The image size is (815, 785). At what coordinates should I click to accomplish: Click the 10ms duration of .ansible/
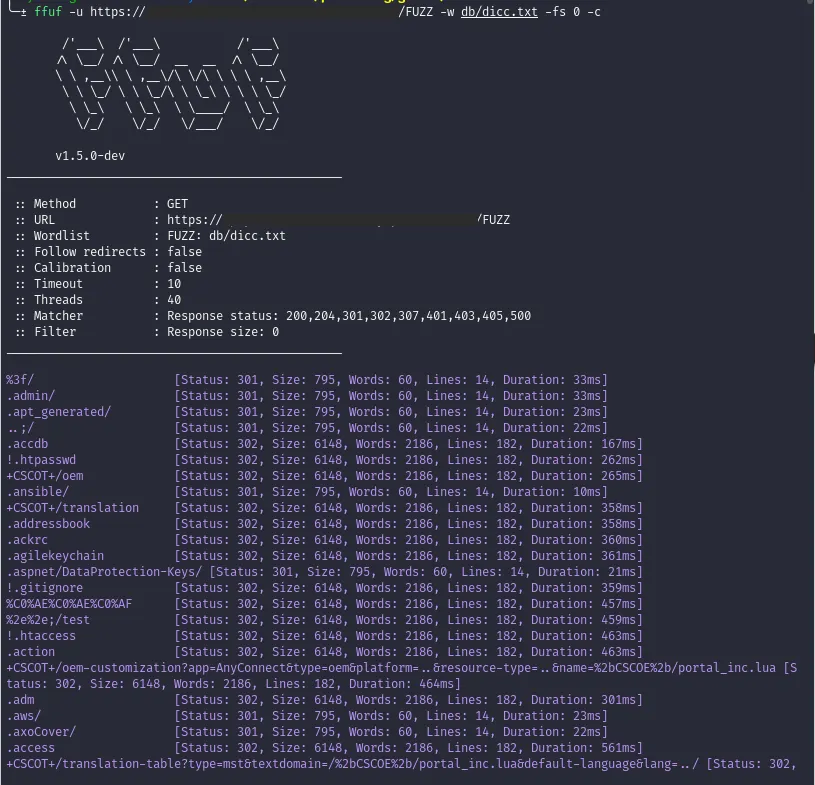click(587, 492)
